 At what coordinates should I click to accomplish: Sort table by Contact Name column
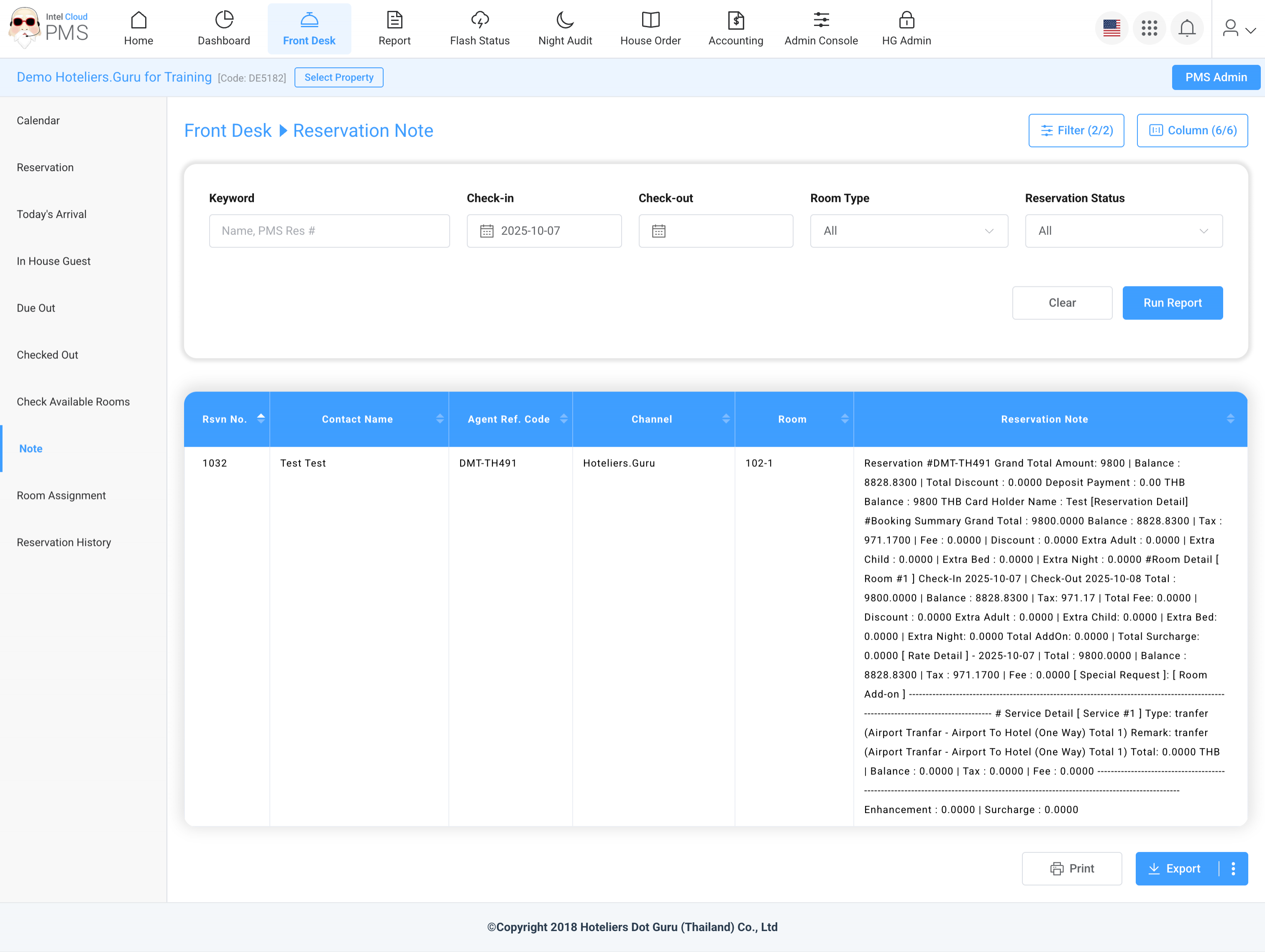(x=439, y=419)
